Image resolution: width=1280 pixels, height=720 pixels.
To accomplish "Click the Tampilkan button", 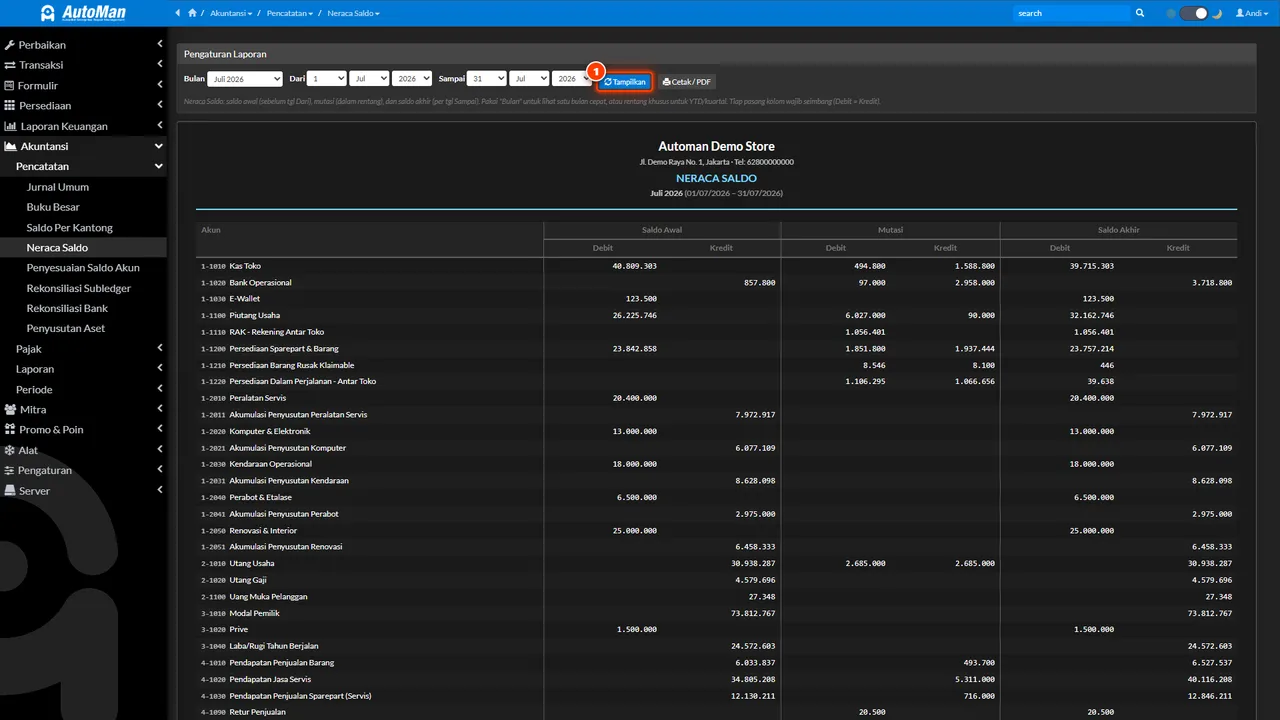I will [626, 81].
